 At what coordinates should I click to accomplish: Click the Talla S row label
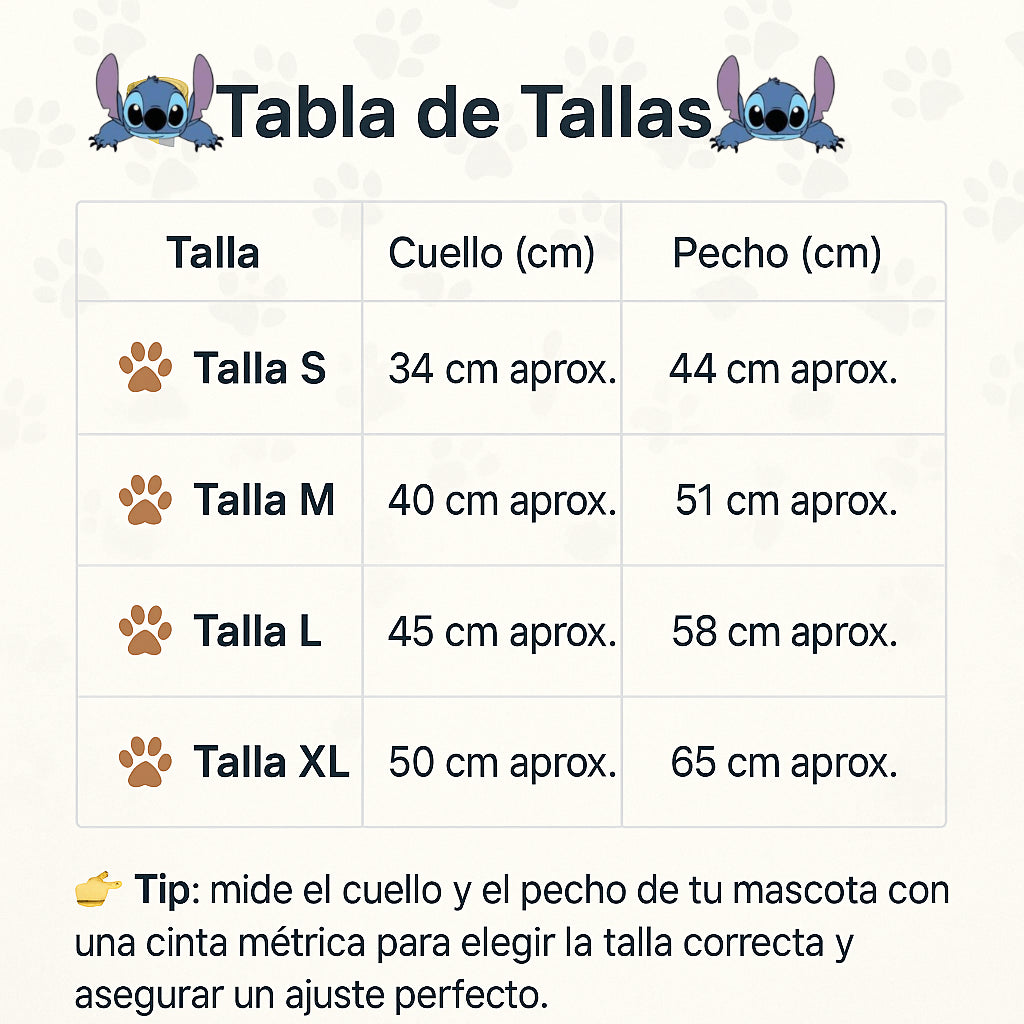(259, 368)
